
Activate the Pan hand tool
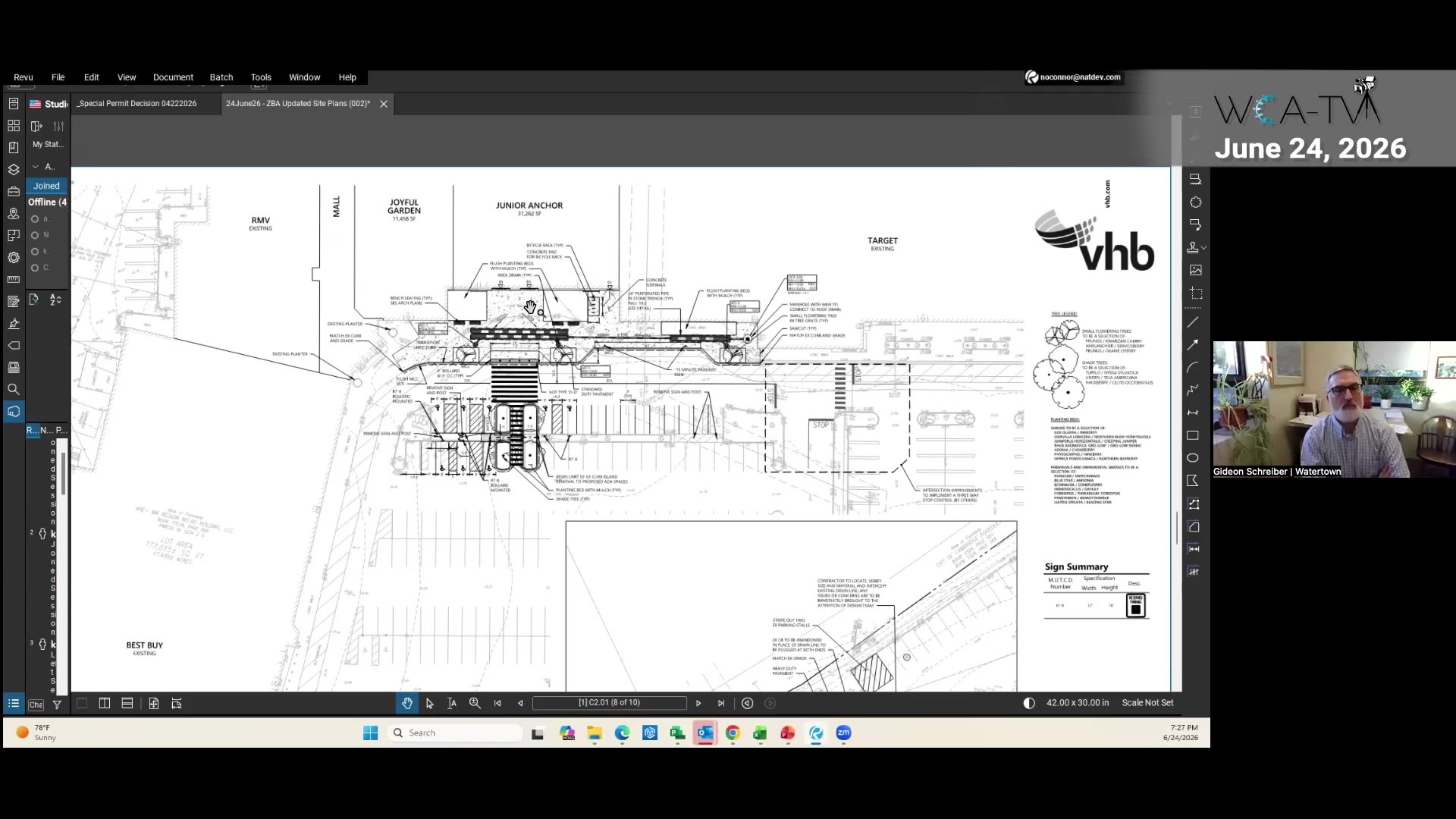point(407,704)
